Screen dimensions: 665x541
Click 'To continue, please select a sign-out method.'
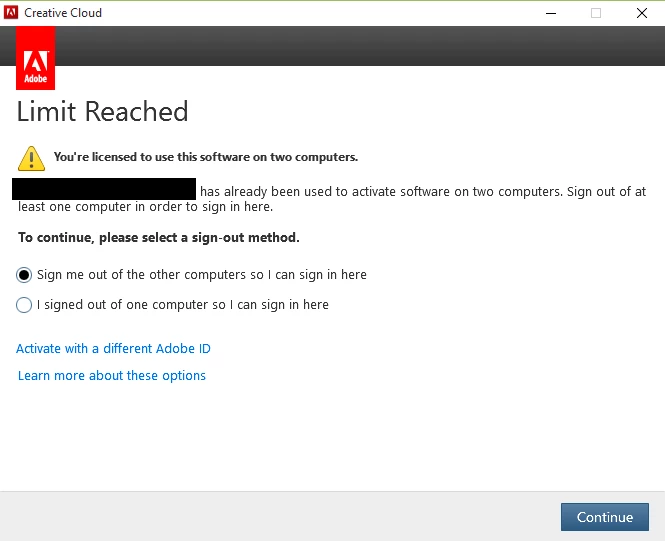pos(159,237)
